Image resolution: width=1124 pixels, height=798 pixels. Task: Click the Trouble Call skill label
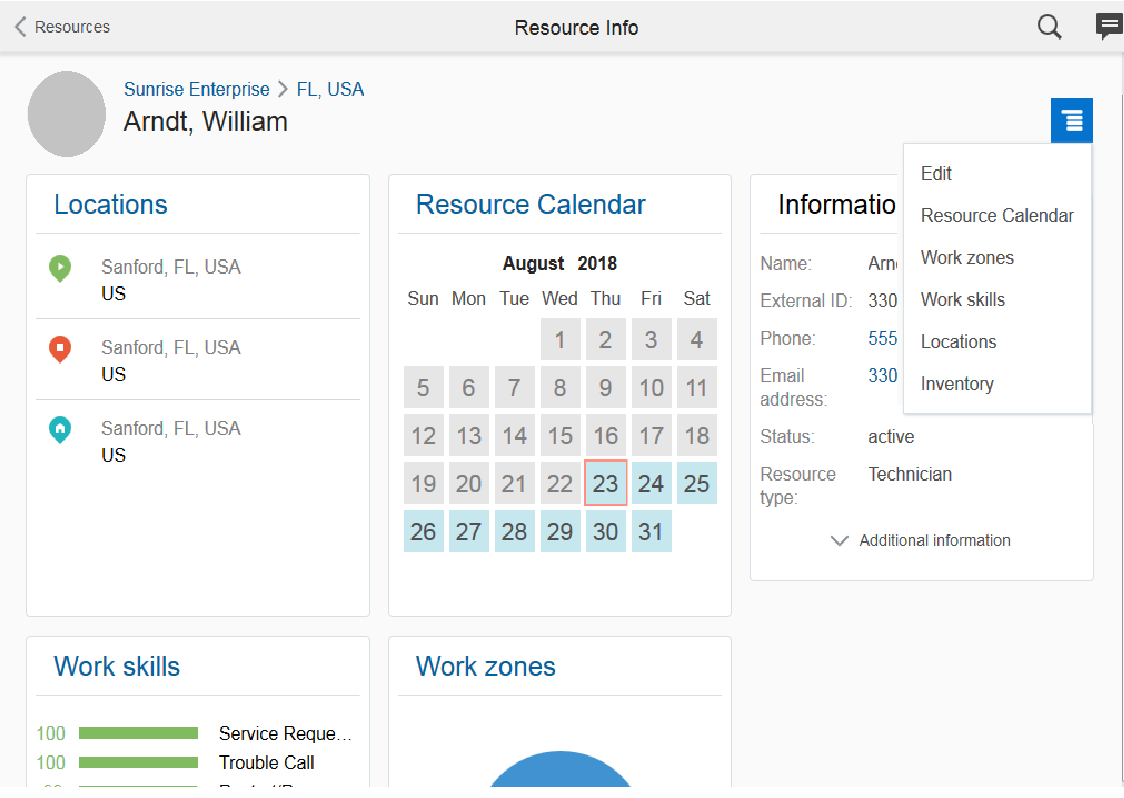(267, 762)
